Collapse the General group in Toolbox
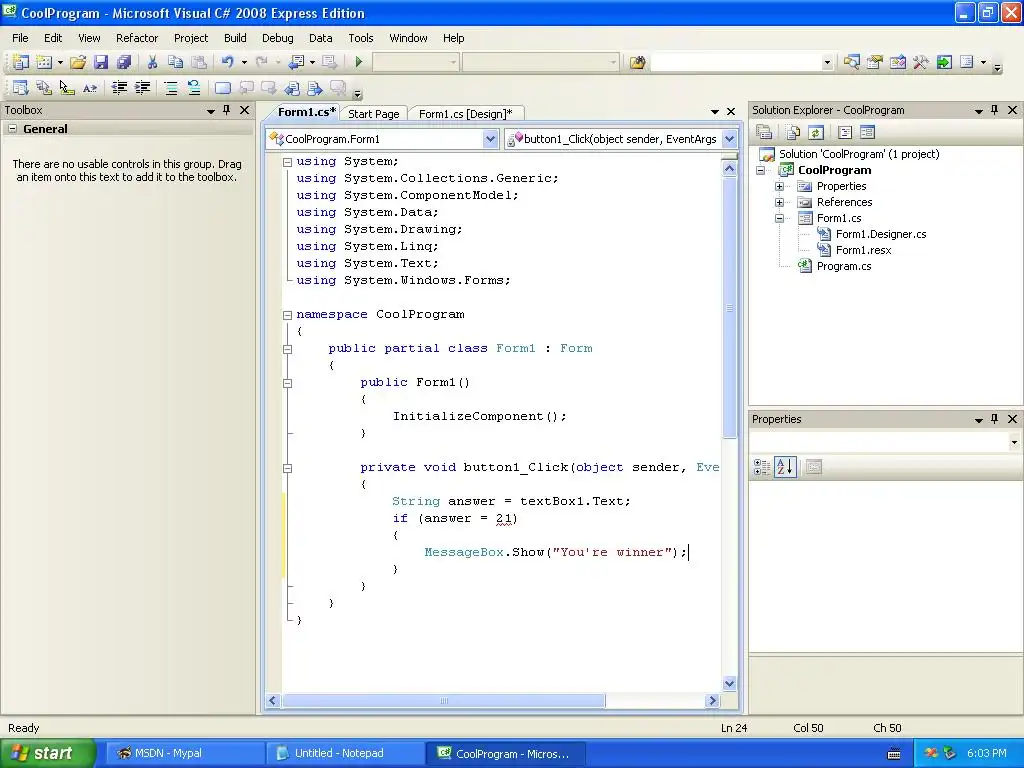This screenshot has height=768, width=1024. pos(12,129)
